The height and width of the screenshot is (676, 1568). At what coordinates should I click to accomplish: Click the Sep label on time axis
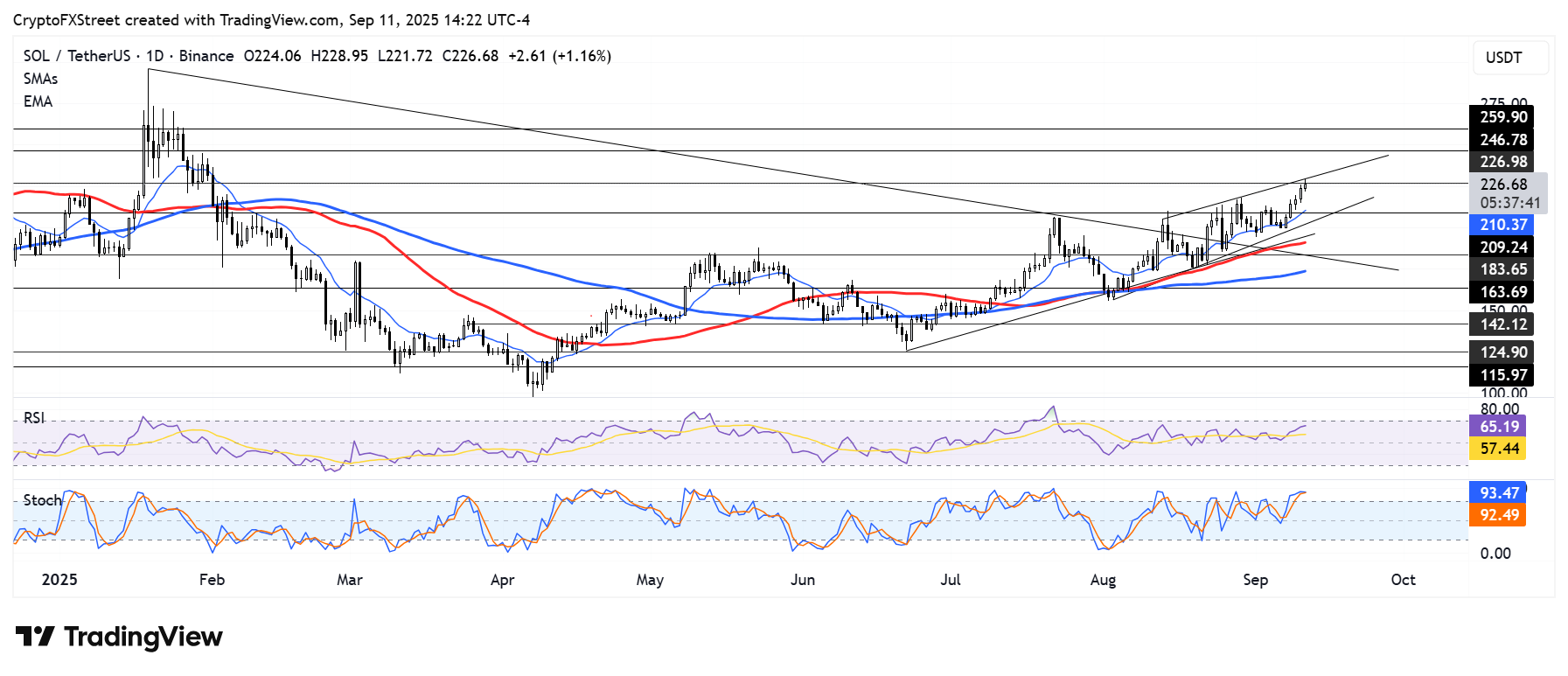(x=1255, y=580)
